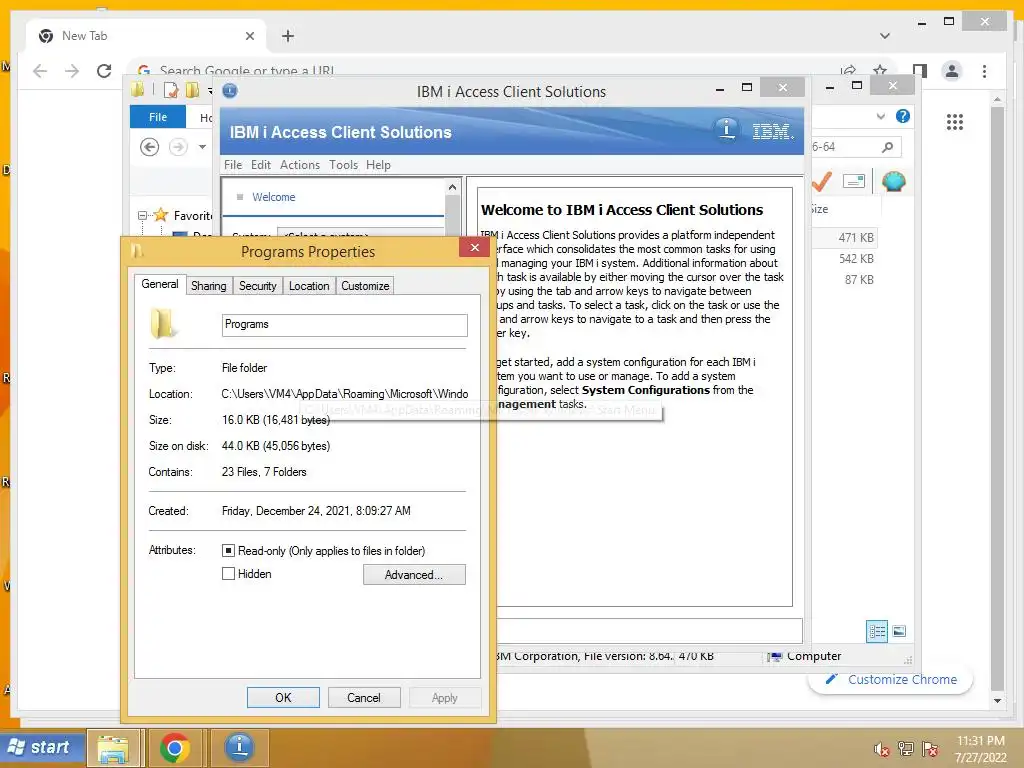1024x768 pixels.
Task: Select Welcome in IBM i Access sidebar
Action: coord(273,197)
